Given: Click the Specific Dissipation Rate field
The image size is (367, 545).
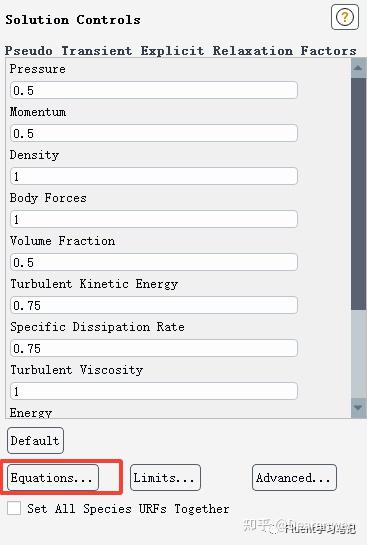Looking at the screenshot, I should 154,348.
